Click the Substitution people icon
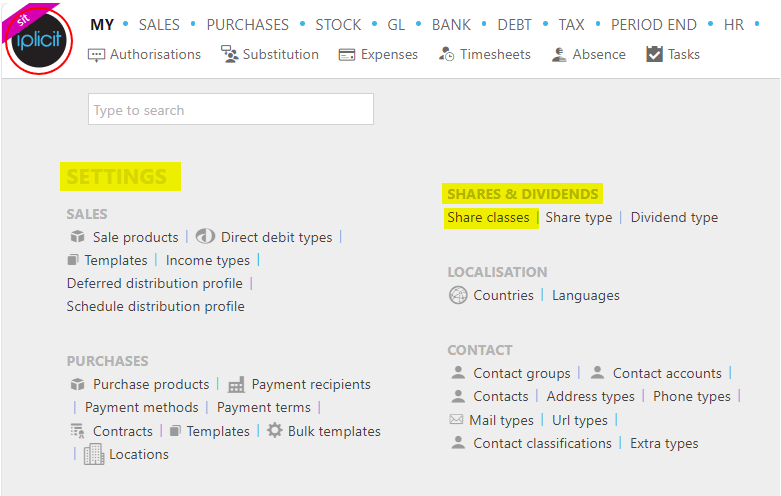This screenshot has width=781, height=496. (230, 54)
